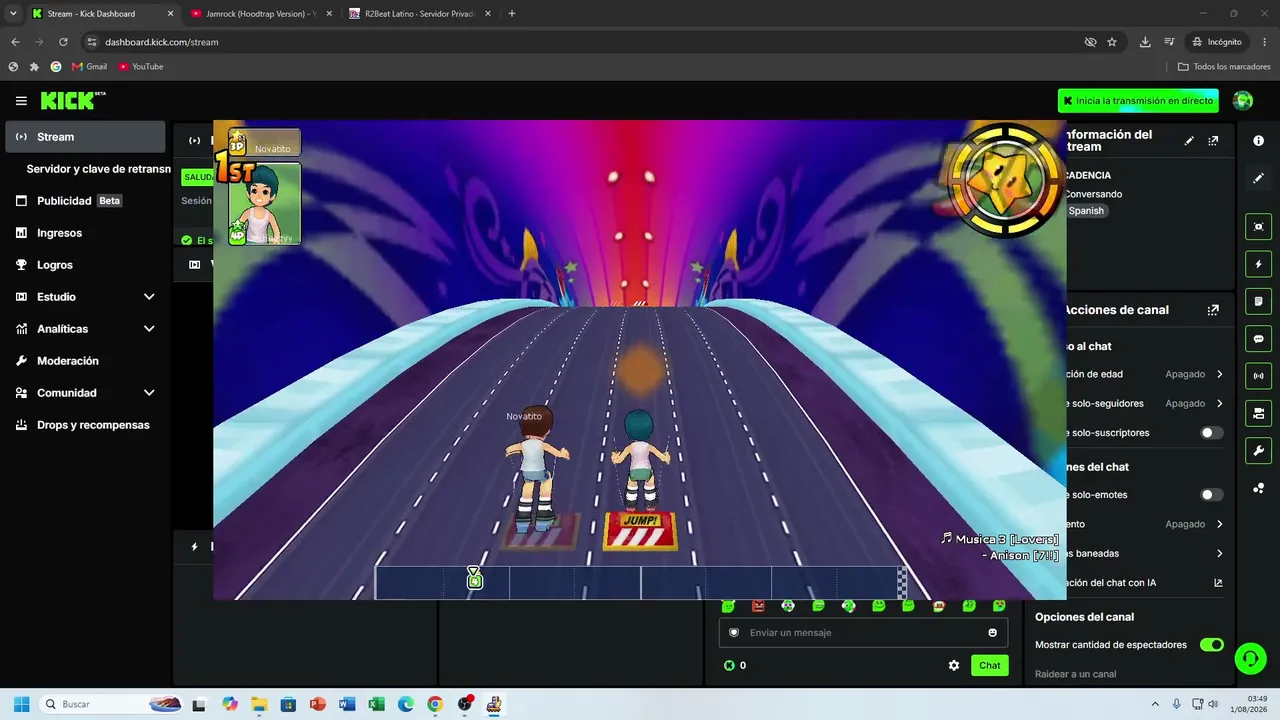
Task: Expand the Estudio sidebar section
Action: tap(149, 297)
